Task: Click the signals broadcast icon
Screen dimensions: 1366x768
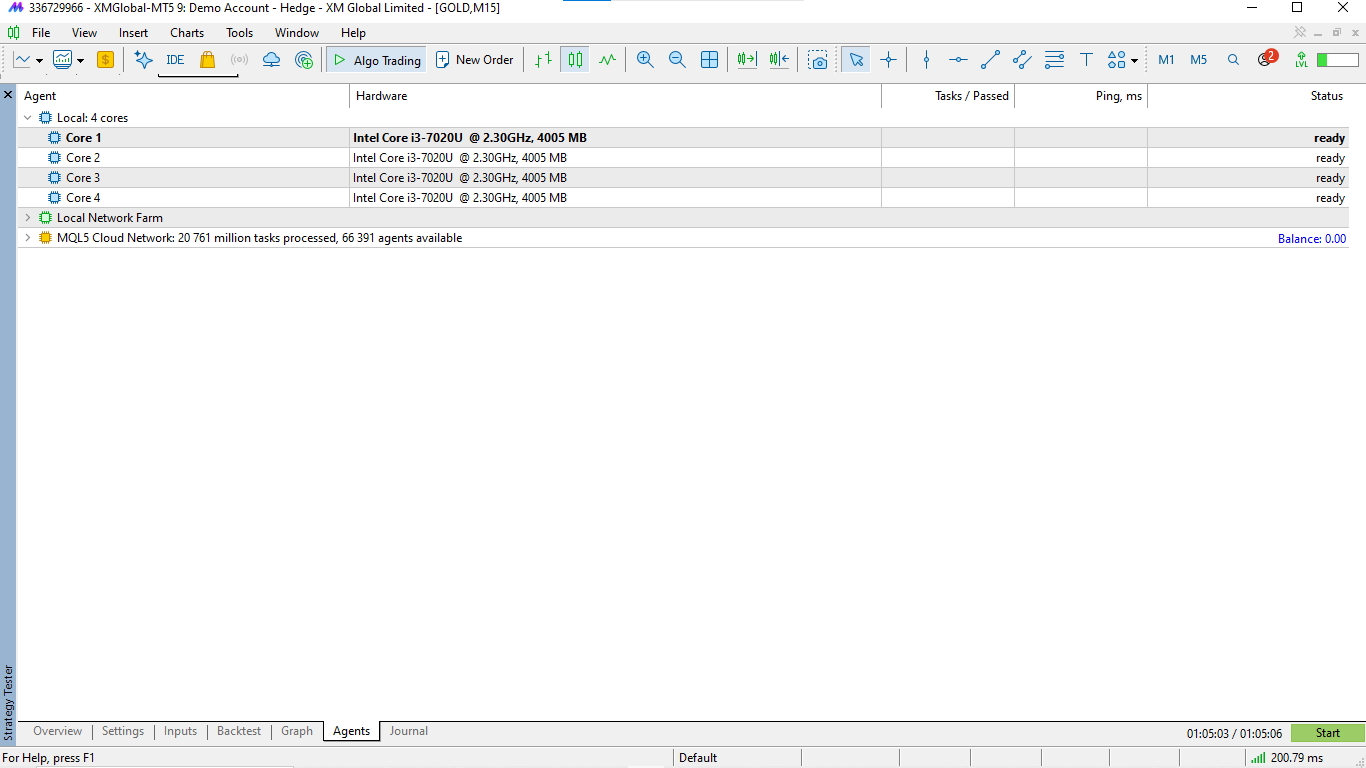Action: coord(239,60)
